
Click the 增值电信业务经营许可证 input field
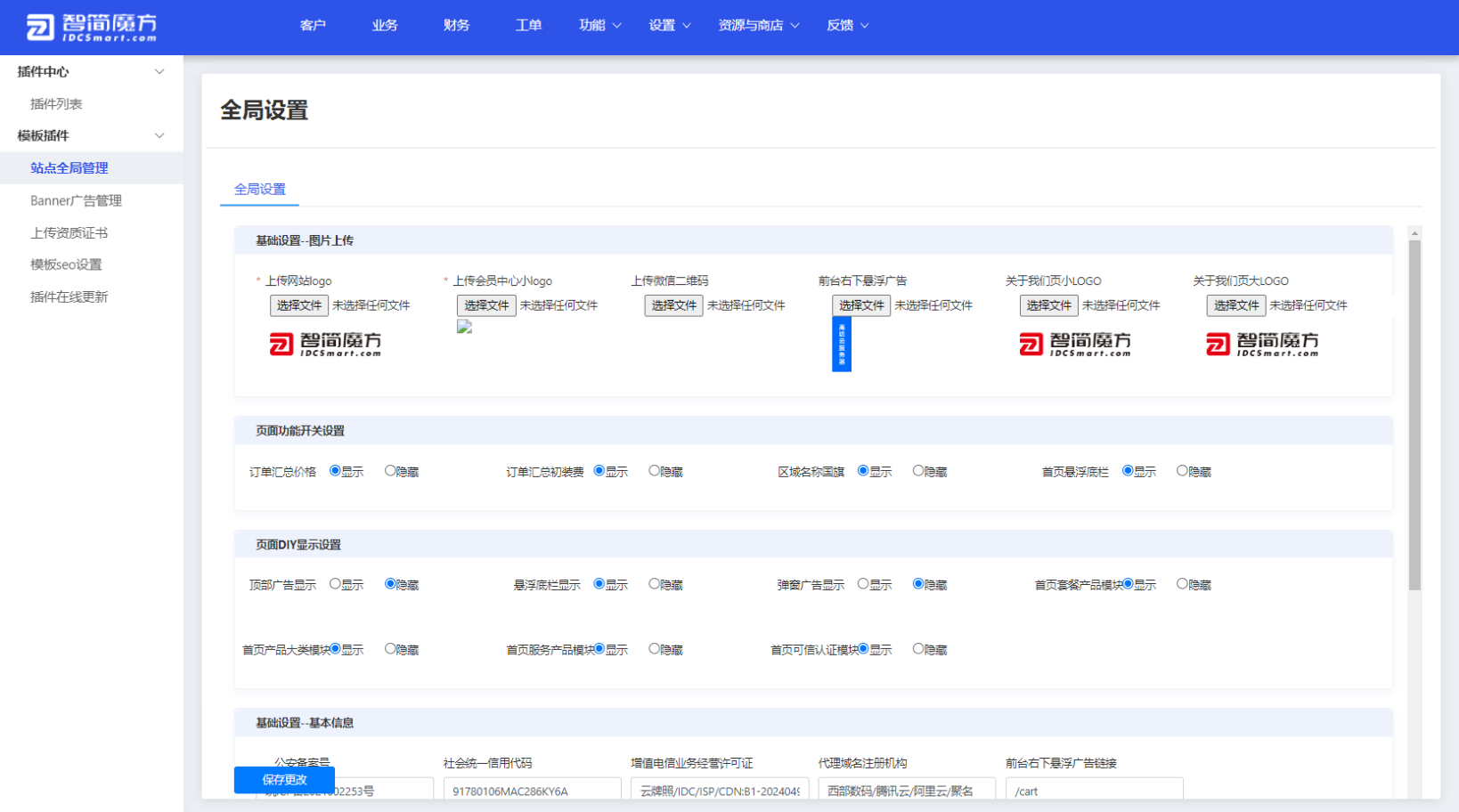[x=720, y=790]
